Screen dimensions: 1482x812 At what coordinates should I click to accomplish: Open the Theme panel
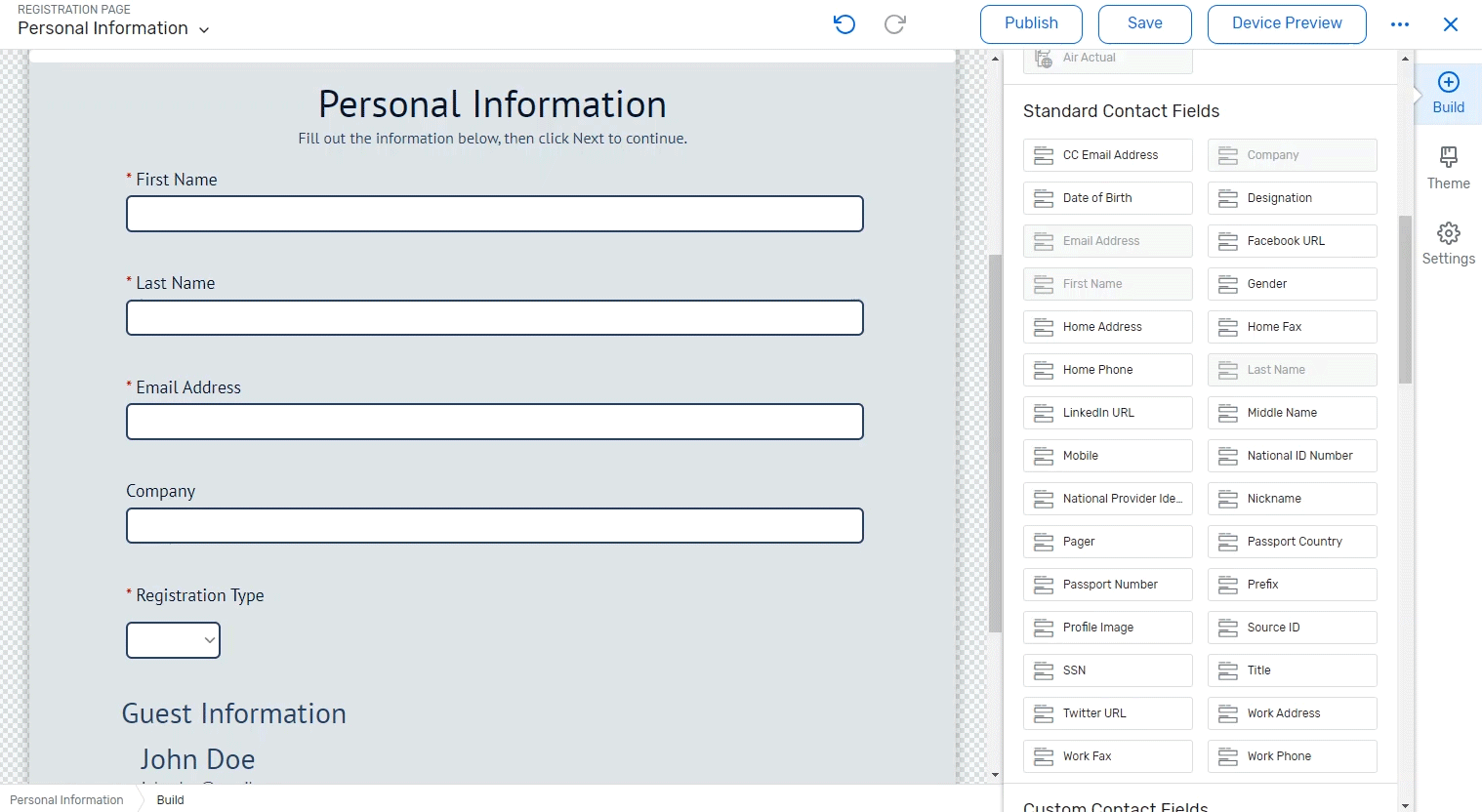point(1448,168)
